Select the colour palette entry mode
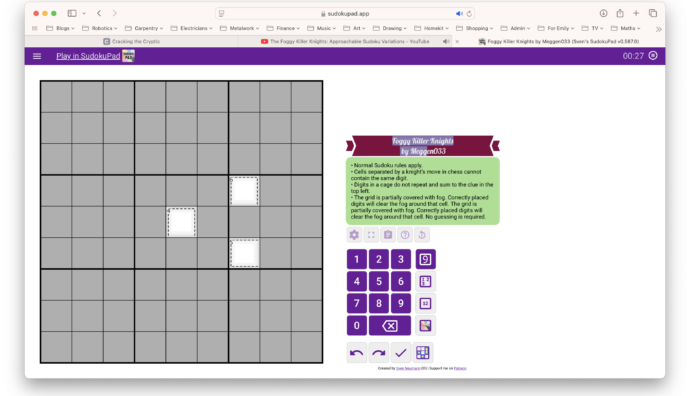The width and height of the screenshot is (690, 396). coord(425,326)
